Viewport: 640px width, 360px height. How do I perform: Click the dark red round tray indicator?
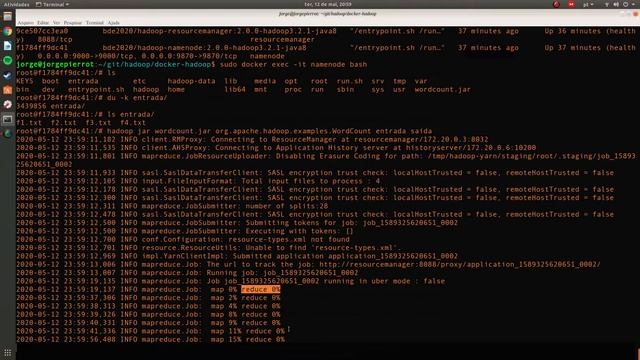[556, 4]
